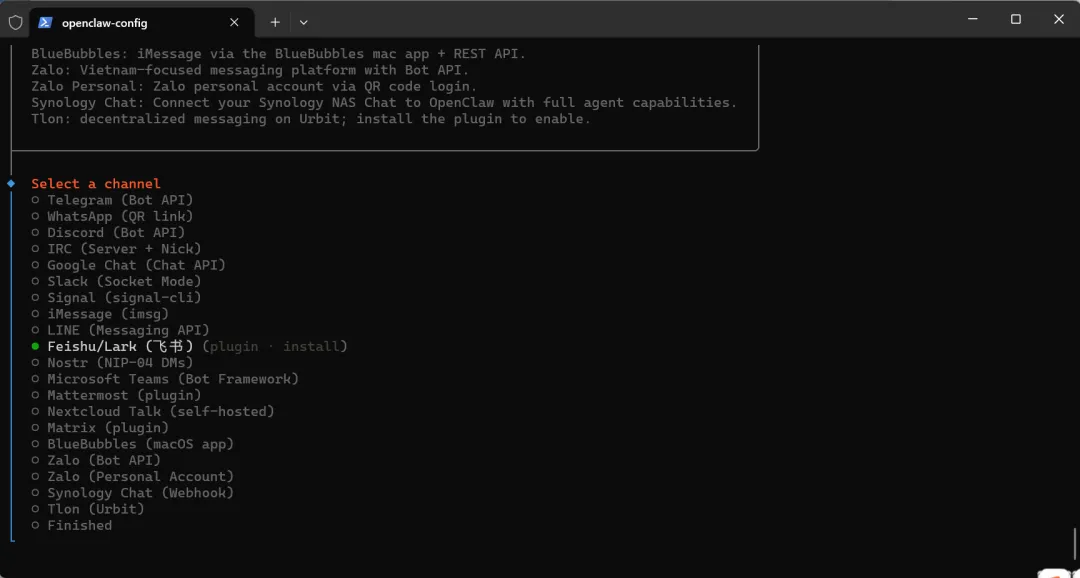
Task: Click the blue diamond prompt marker
Action: 11,183
